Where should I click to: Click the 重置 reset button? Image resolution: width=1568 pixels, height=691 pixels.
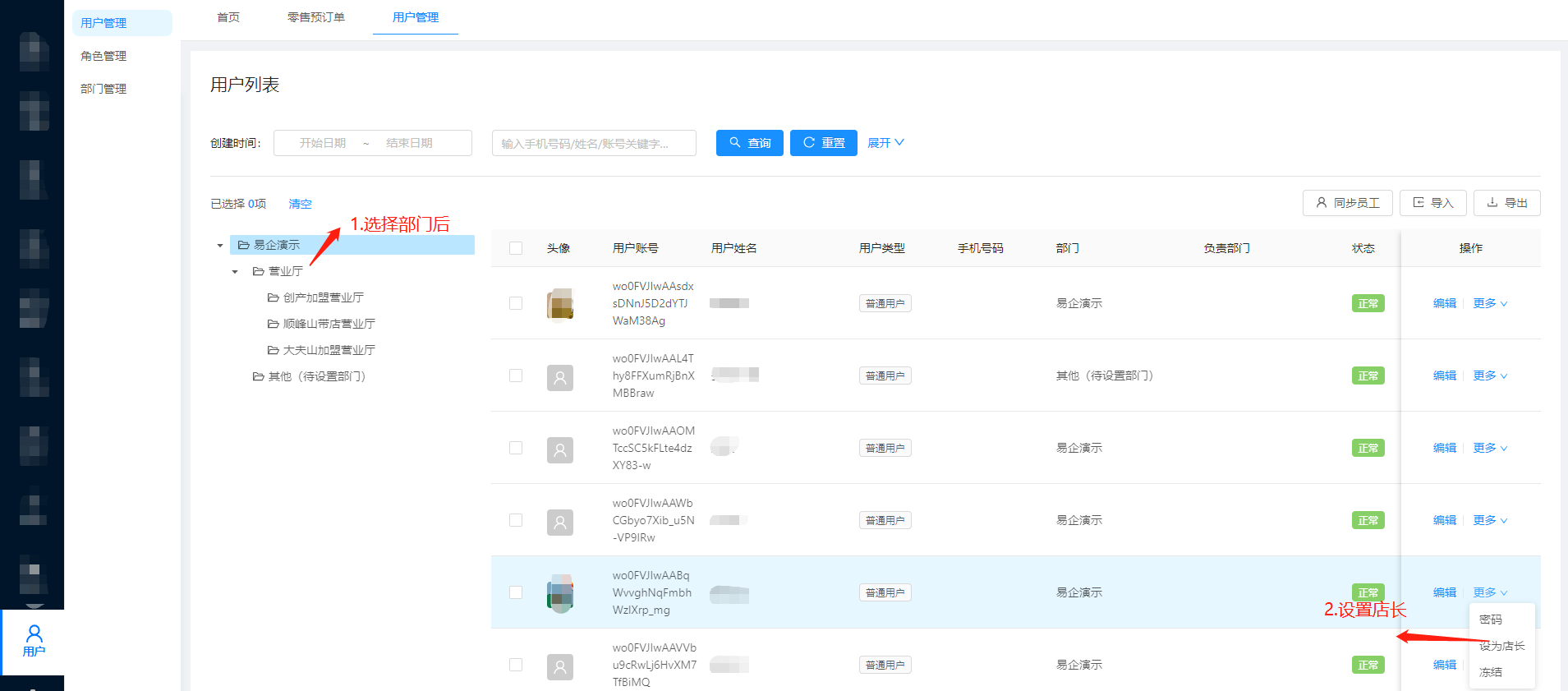click(x=824, y=143)
